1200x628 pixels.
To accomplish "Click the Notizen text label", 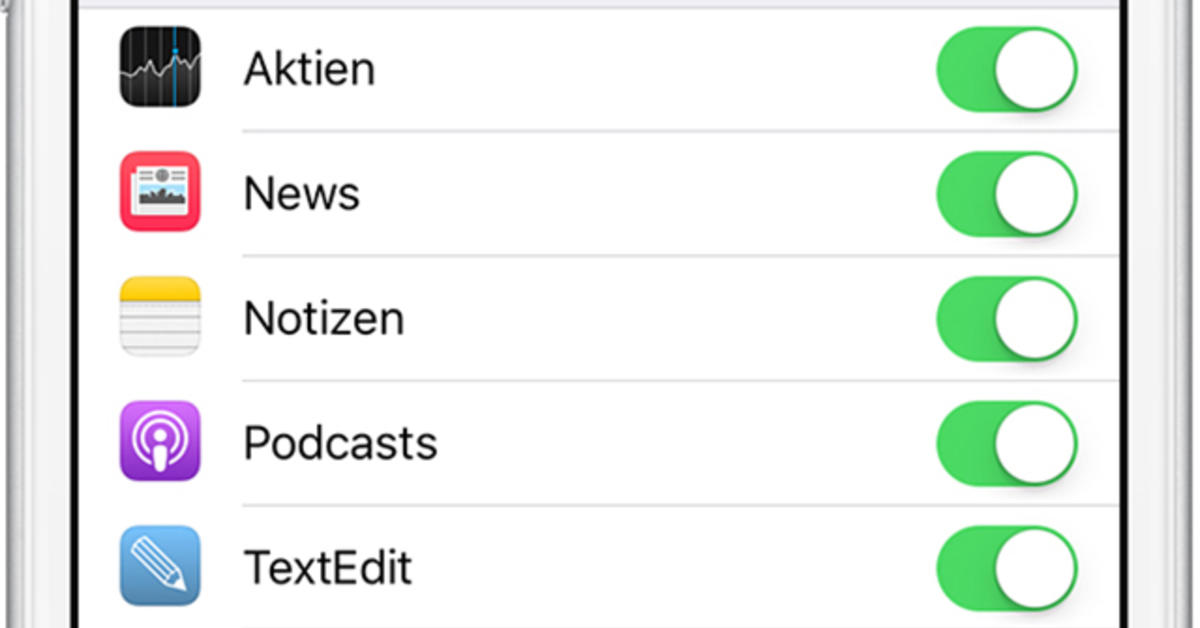I will pos(324,319).
